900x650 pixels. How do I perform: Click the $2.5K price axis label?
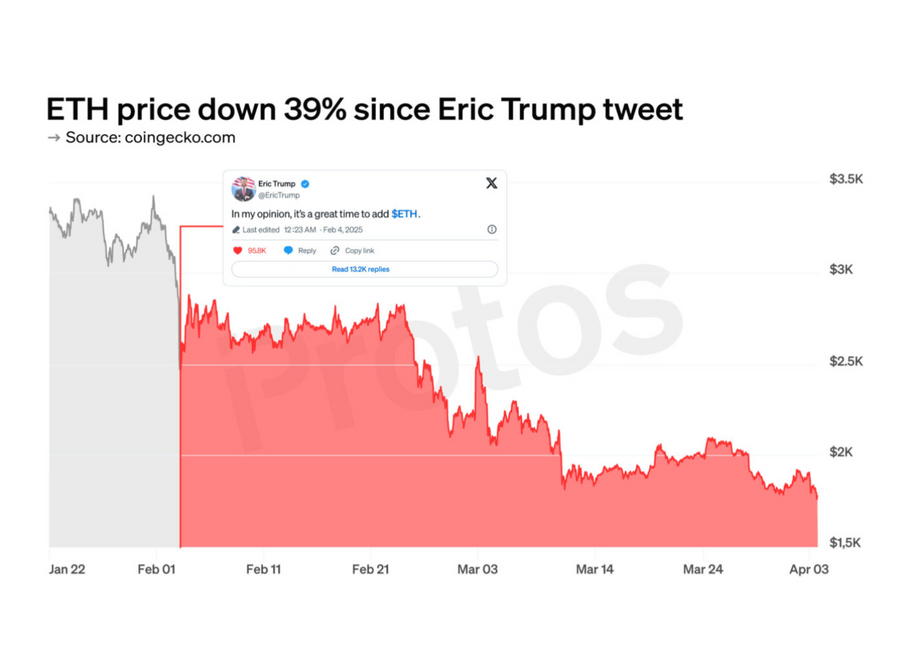pos(846,361)
